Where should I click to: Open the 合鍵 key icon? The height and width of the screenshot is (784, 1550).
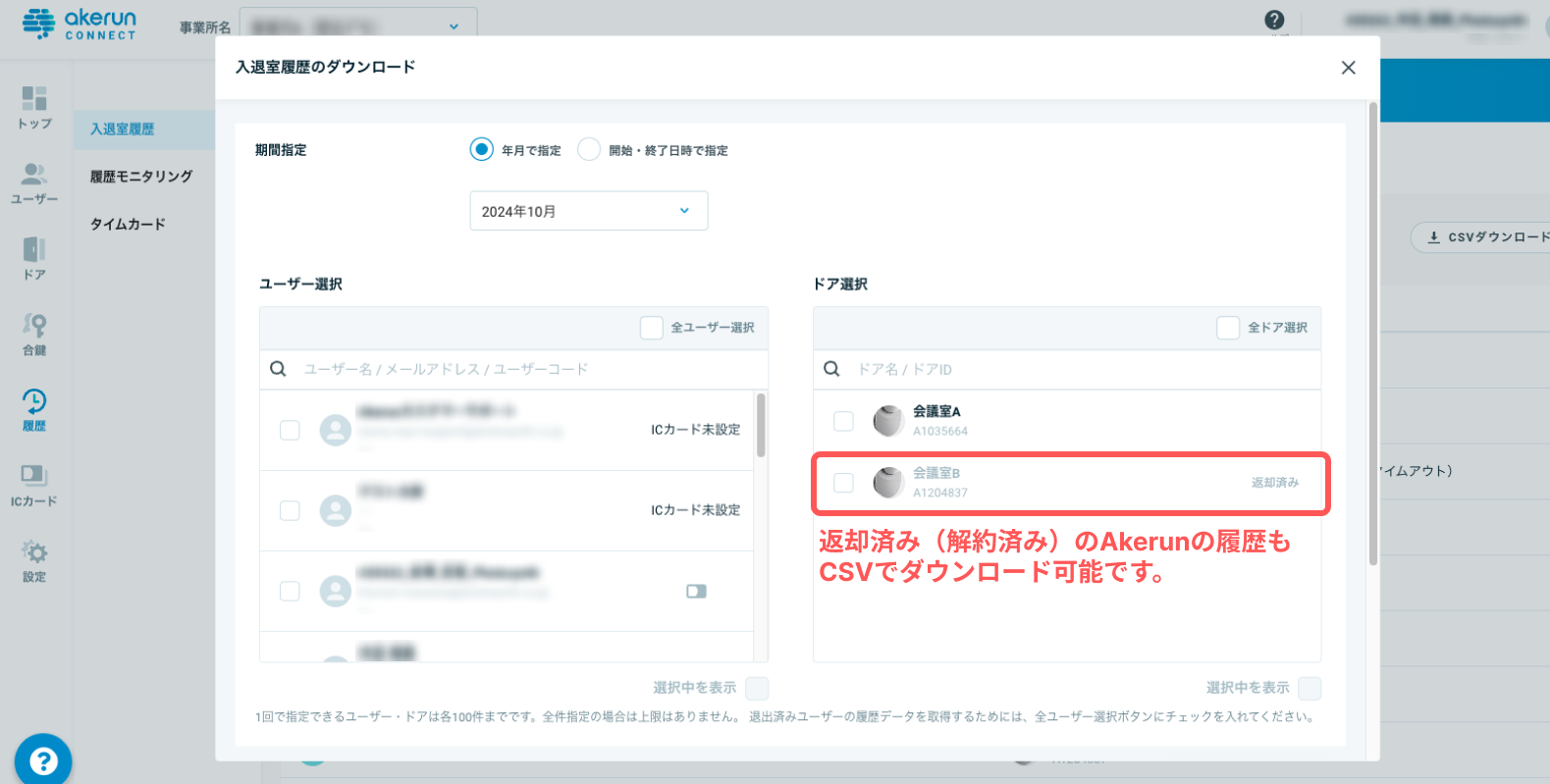click(34, 325)
